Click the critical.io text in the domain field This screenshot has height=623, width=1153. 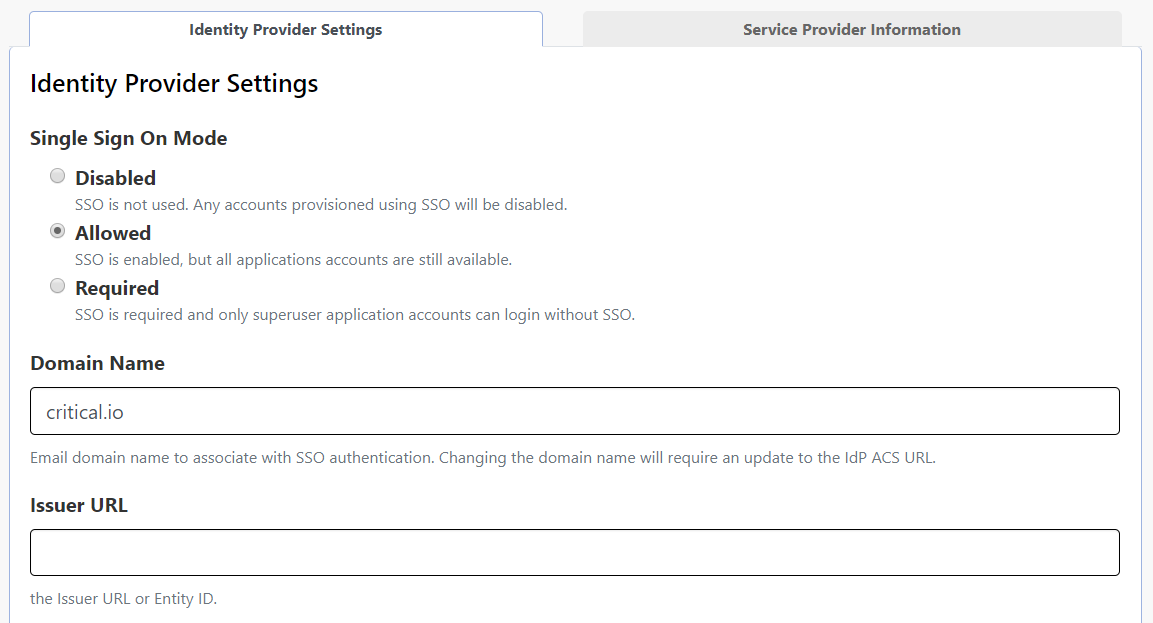85,412
